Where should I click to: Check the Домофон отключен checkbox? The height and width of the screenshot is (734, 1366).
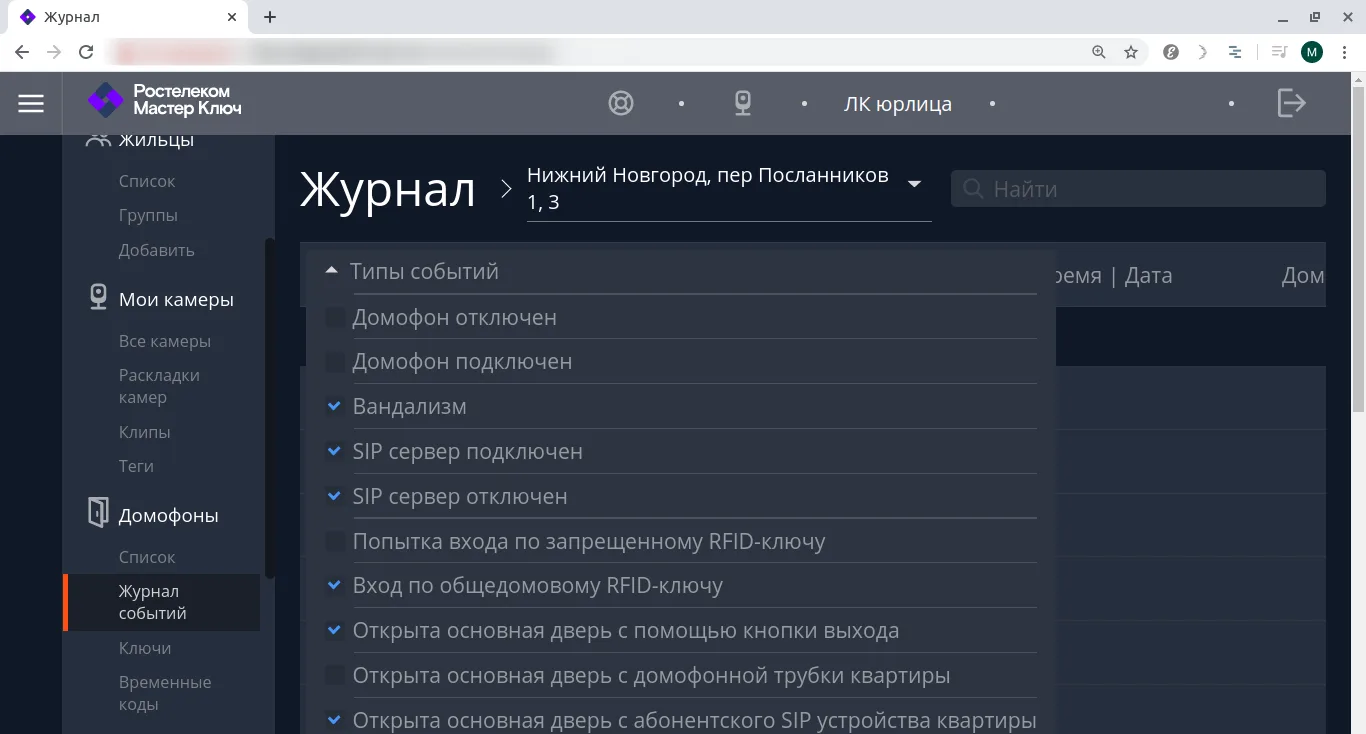coord(336,317)
